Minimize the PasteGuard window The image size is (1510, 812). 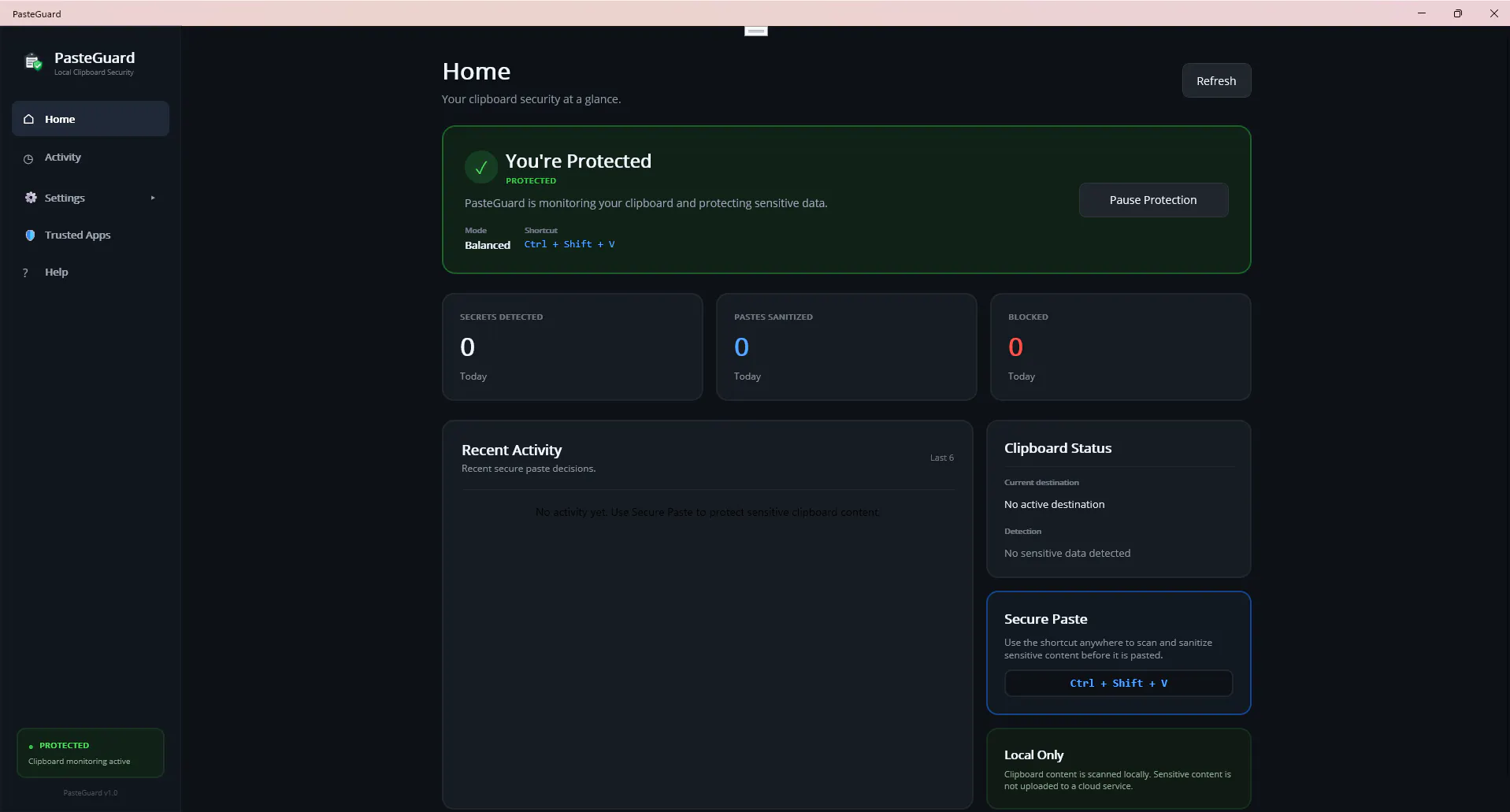click(x=1422, y=13)
